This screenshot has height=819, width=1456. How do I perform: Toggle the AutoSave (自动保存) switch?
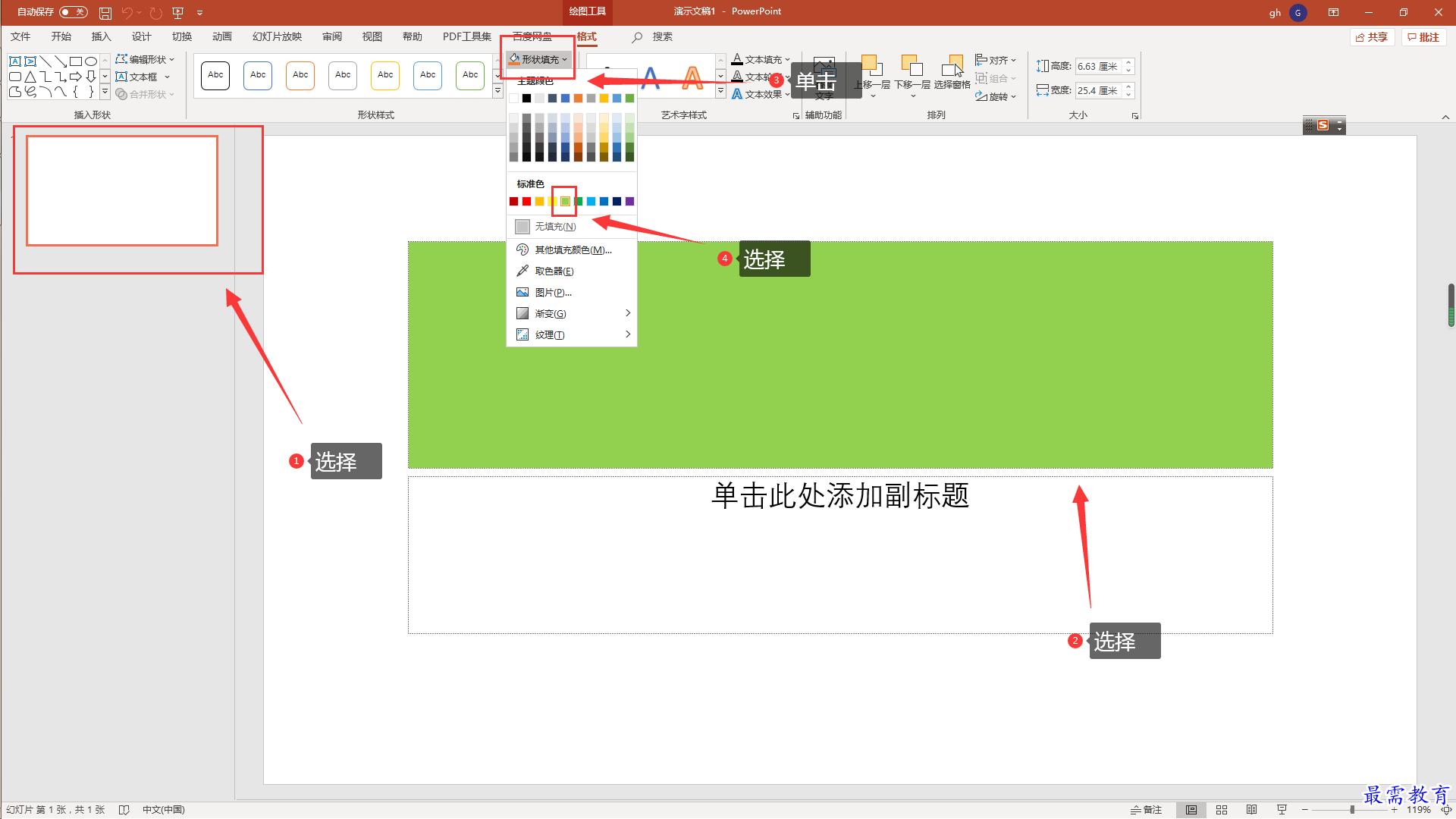[74, 12]
